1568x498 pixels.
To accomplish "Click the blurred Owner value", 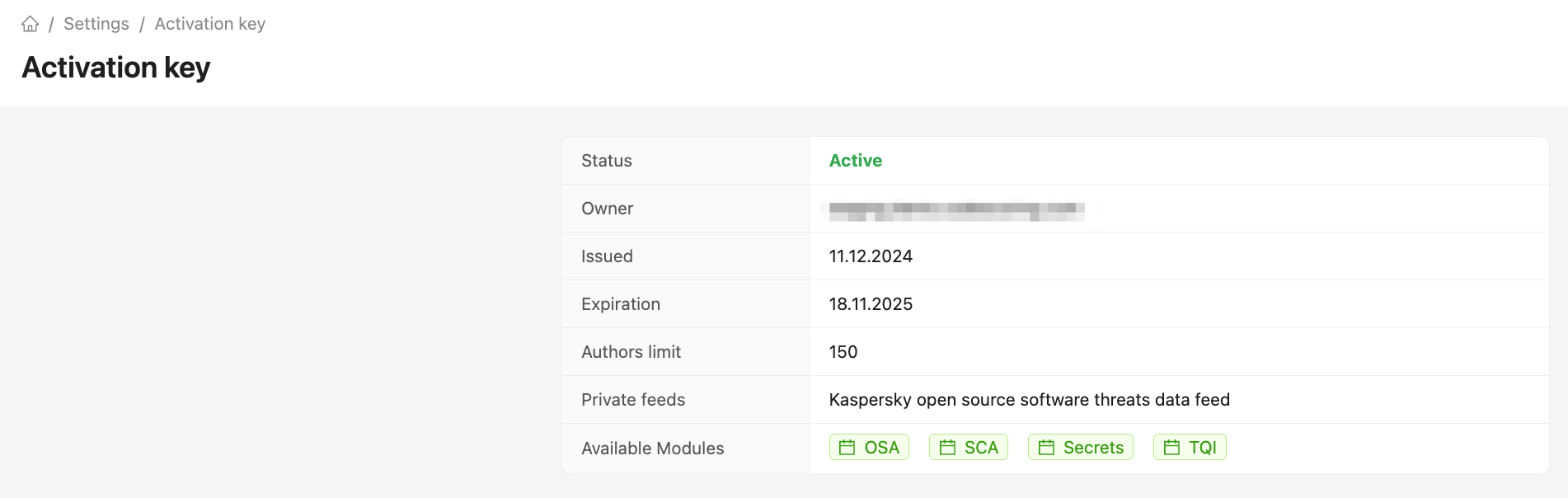I will [956, 211].
